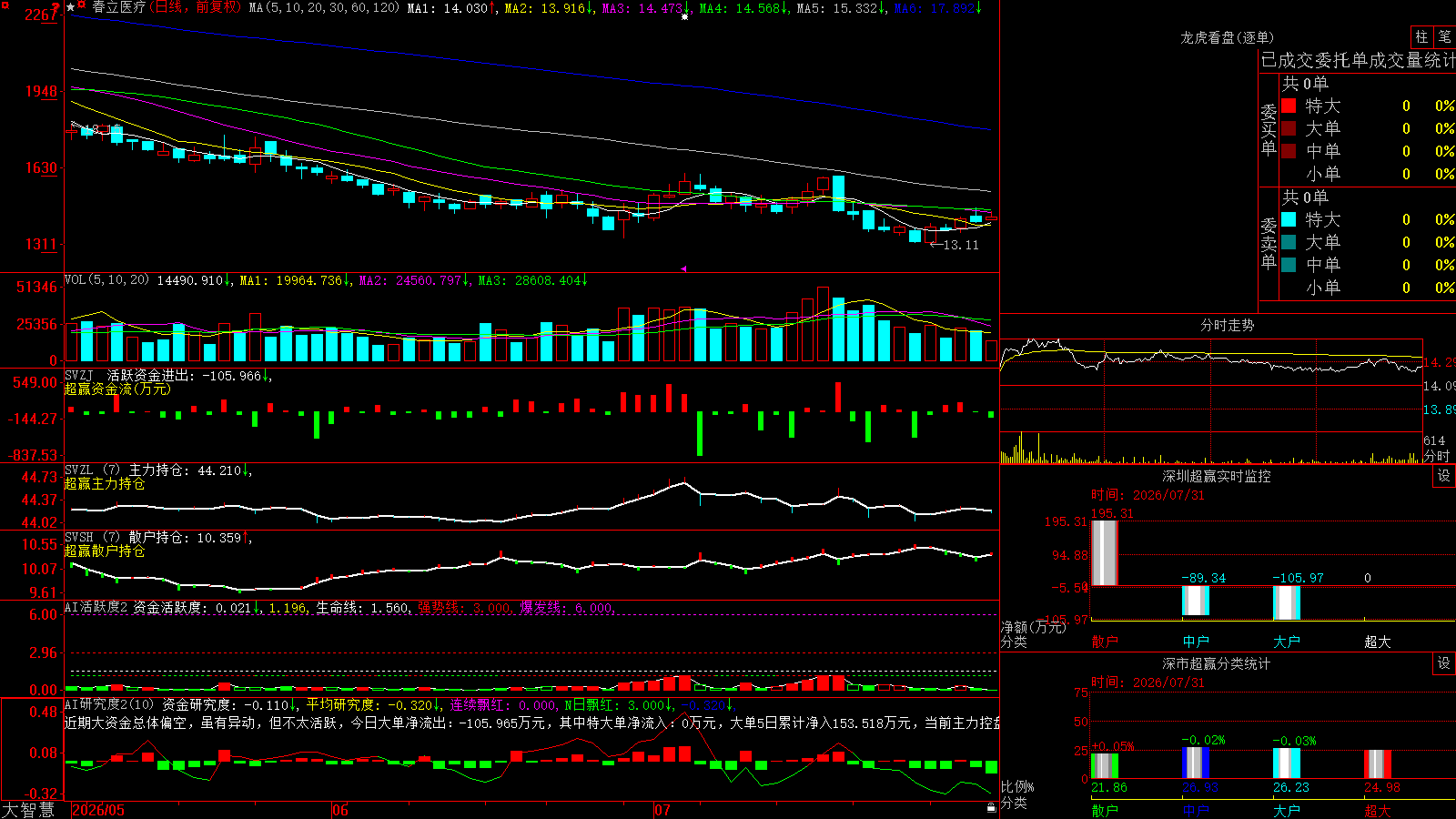Click the 超赢主力持仓 label
This screenshot has height=819, width=1456.
point(105,483)
